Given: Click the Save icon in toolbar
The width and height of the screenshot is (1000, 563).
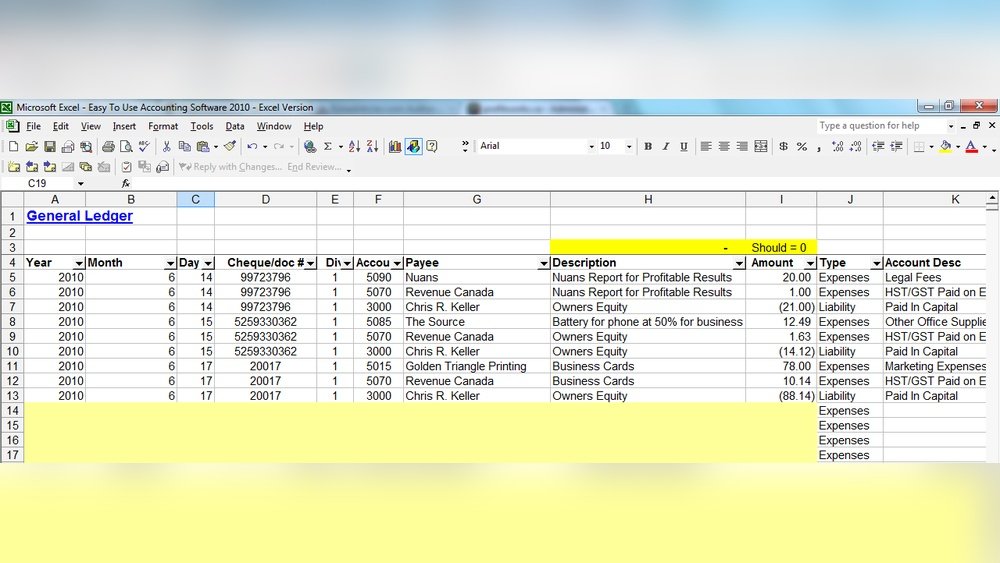Looking at the screenshot, I should pyautogui.click(x=49, y=147).
